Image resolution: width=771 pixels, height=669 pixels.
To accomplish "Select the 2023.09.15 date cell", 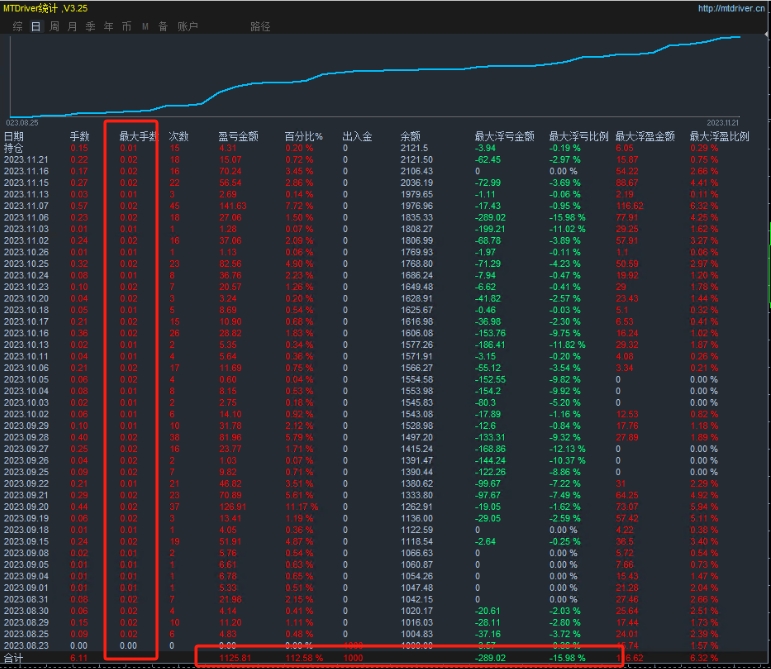I will point(26,541).
